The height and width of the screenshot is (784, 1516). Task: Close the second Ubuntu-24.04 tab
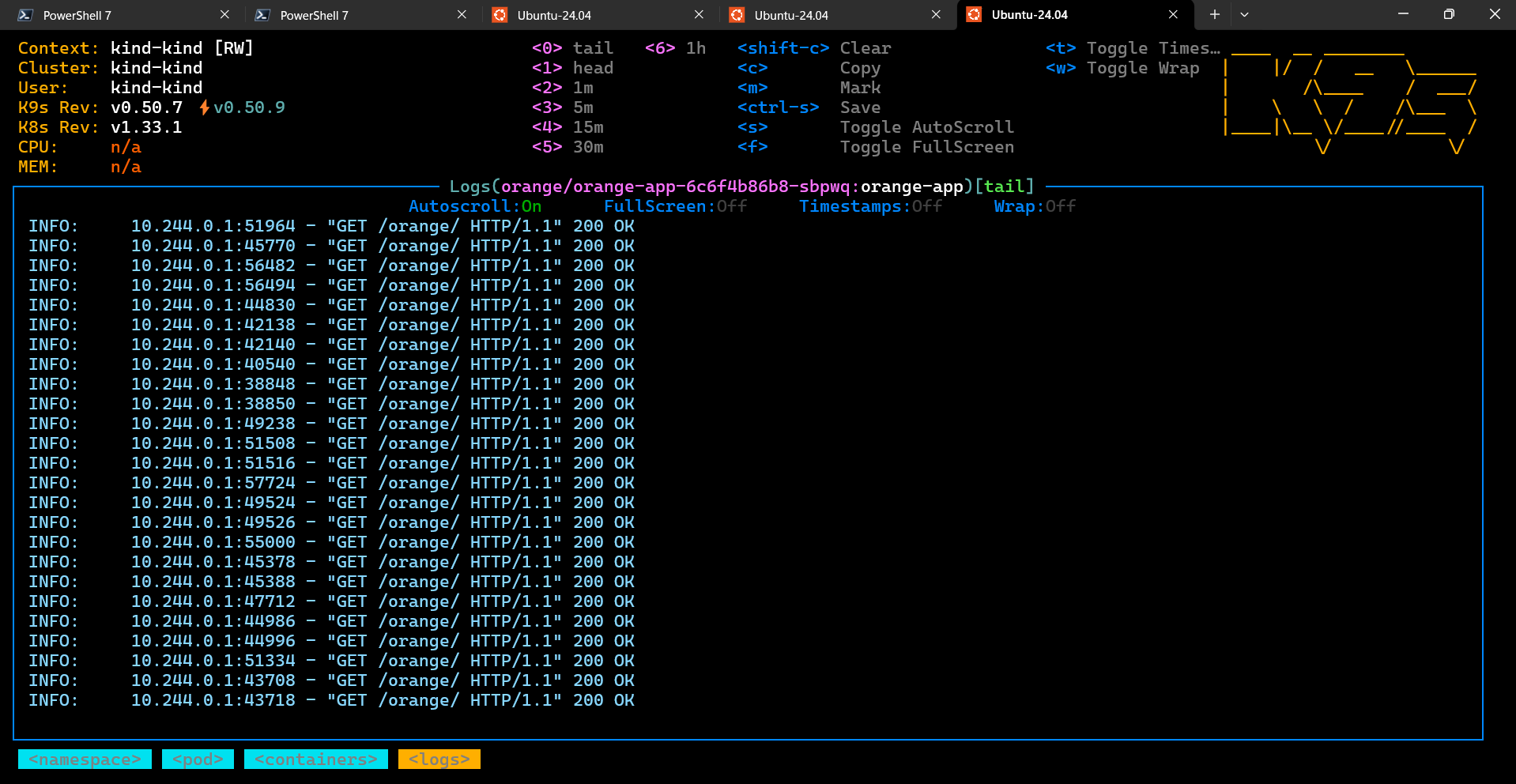936,15
